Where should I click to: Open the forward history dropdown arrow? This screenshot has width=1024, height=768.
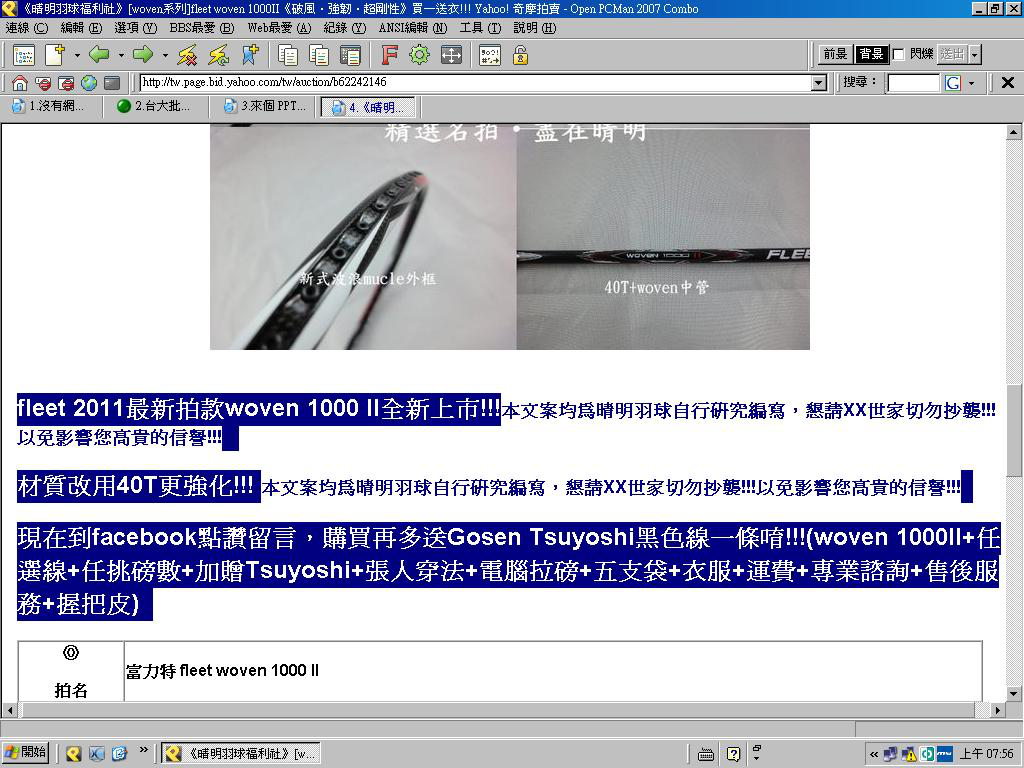(165, 55)
